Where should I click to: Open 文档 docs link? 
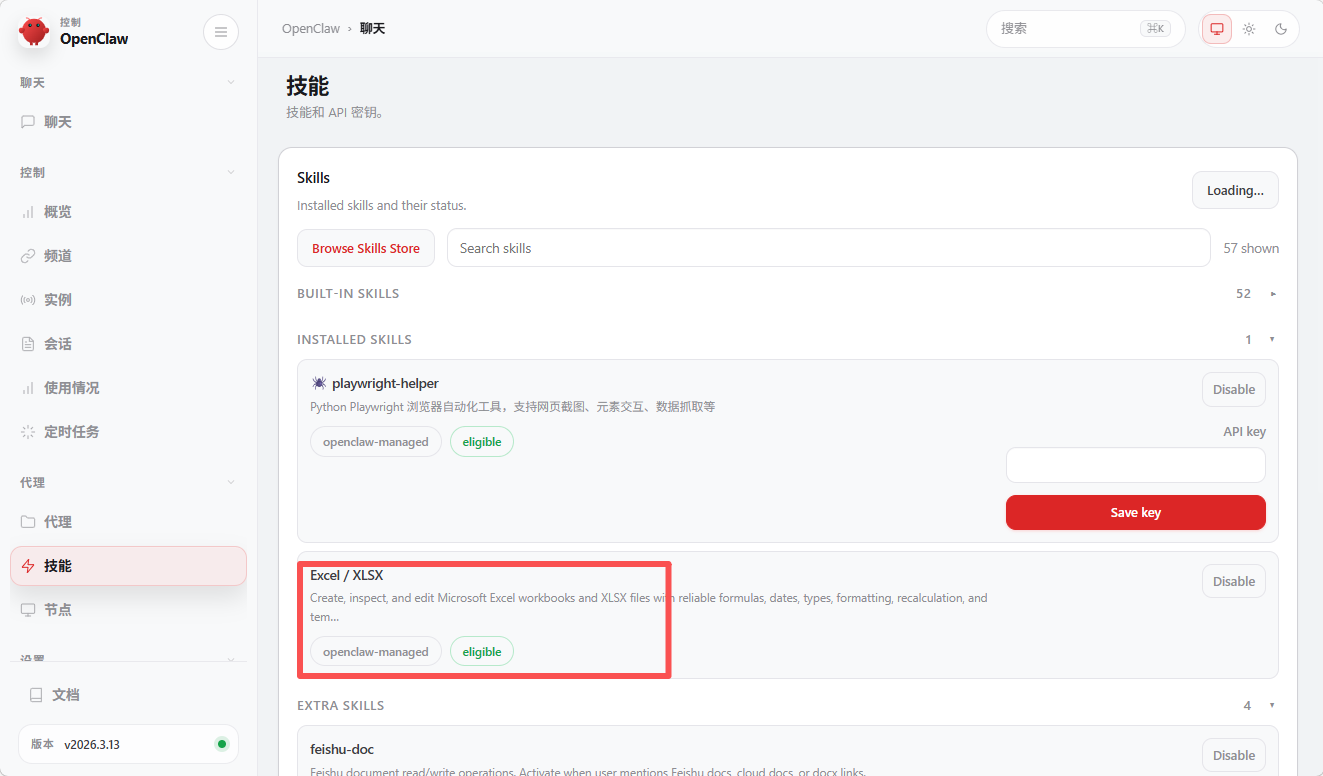pyautogui.click(x=66, y=695)
